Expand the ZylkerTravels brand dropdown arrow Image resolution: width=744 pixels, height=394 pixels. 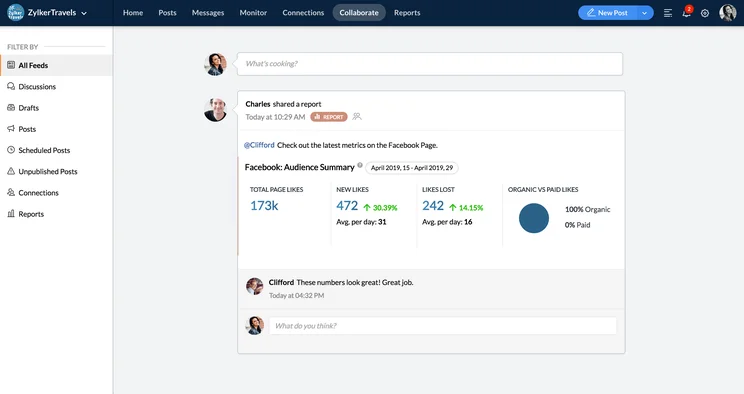pos(84,13)
